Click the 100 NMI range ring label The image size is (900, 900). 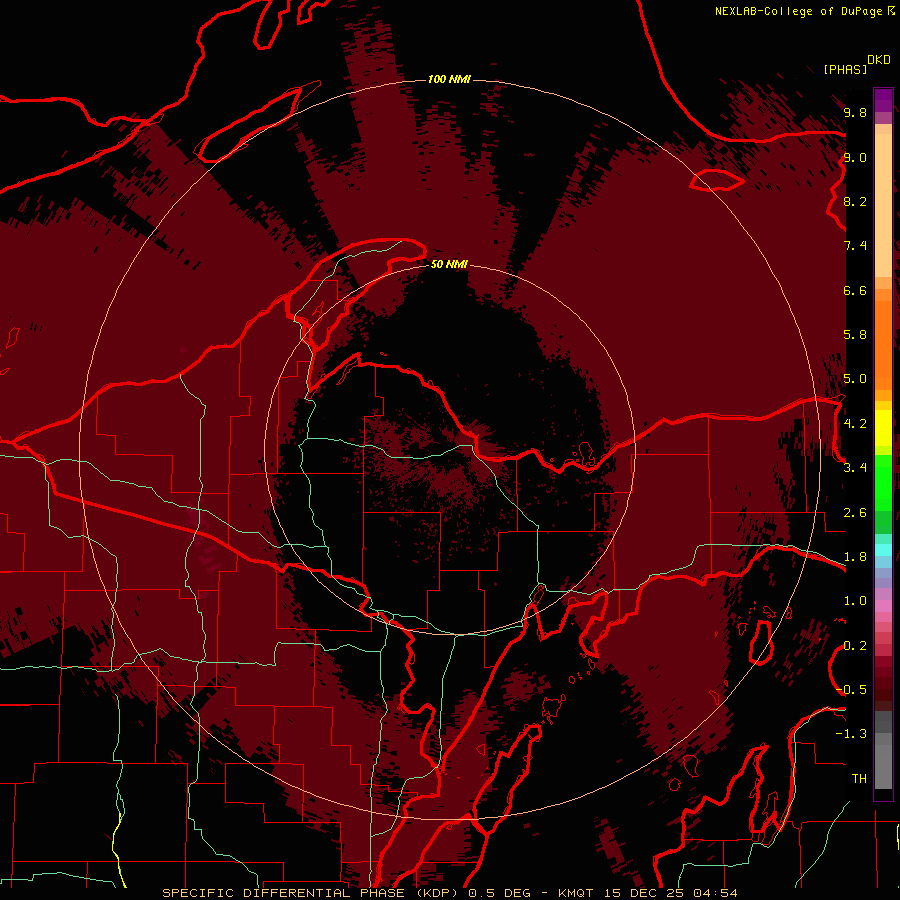449,79
